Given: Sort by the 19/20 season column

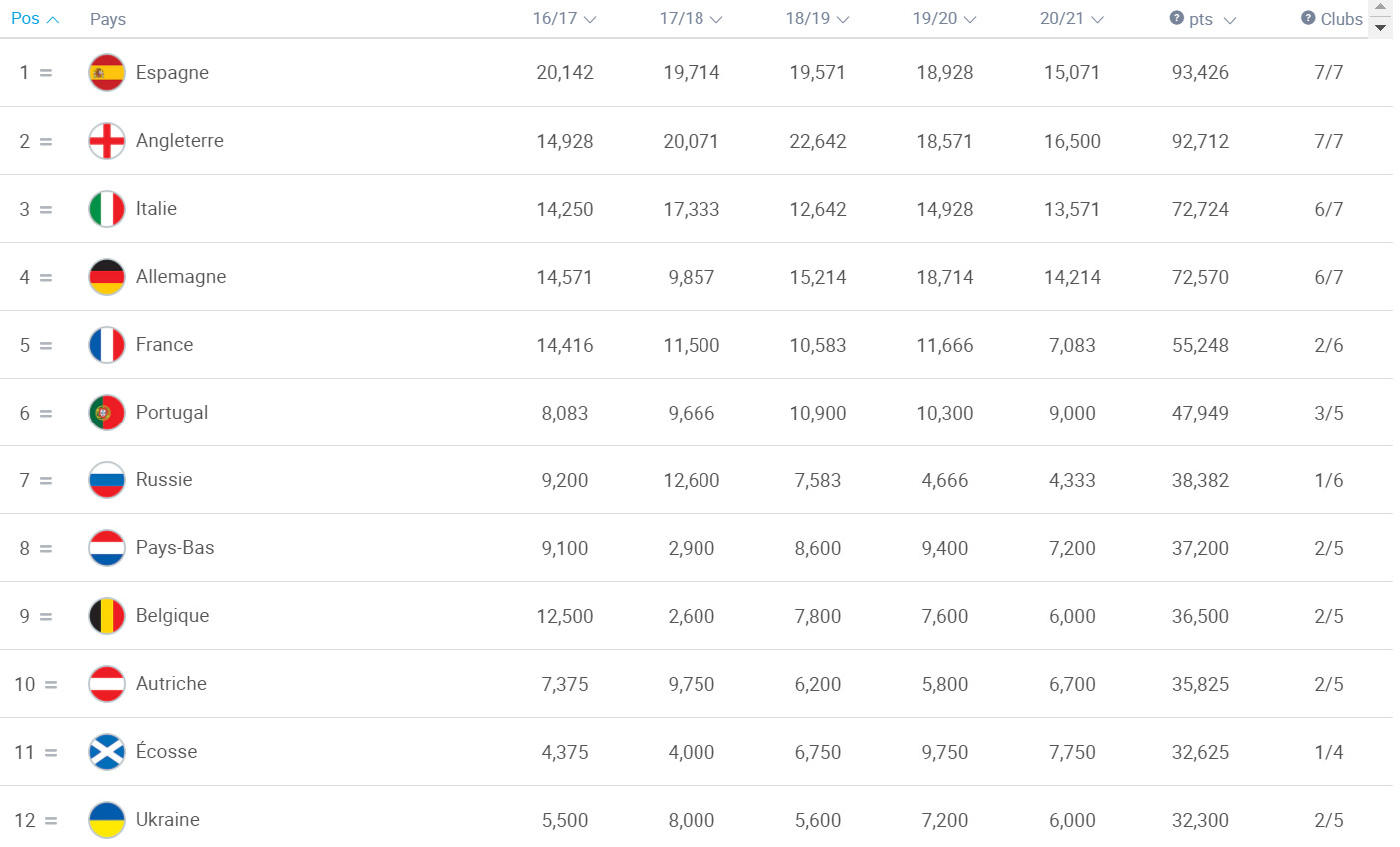Looking at the screenshot, I should [944, 19].
